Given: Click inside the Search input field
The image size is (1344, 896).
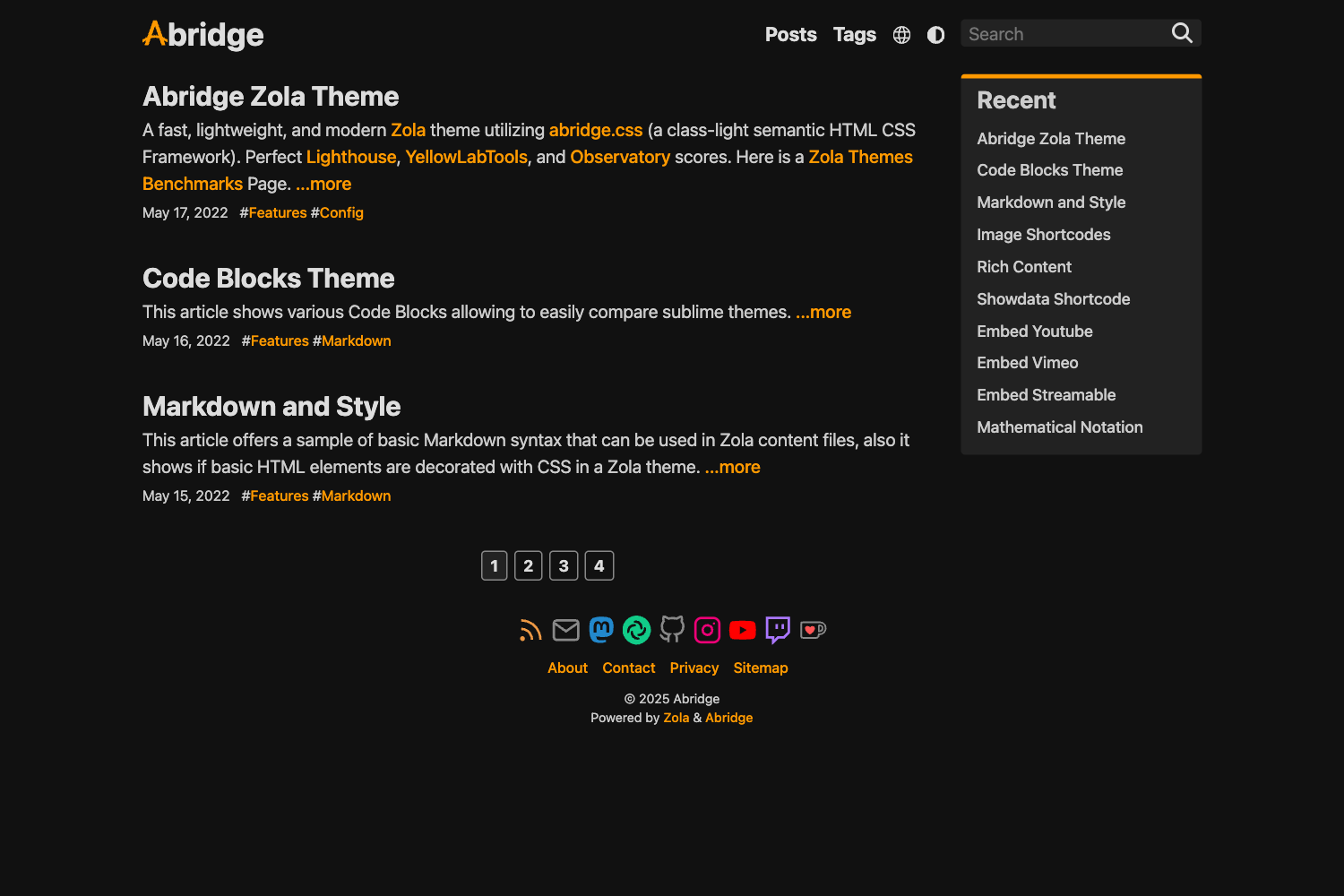Looking at the screenshot, I should click(1057, 33).
